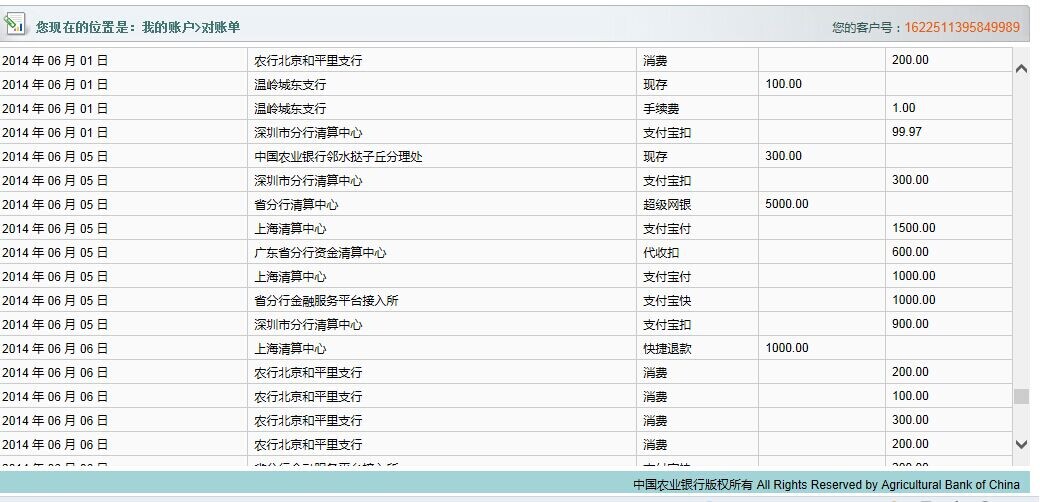This screenshot has width=1040, height=502.
Task: Click the 我的账户>对账单 breadcrumb text
Action: tap(191, 27)
